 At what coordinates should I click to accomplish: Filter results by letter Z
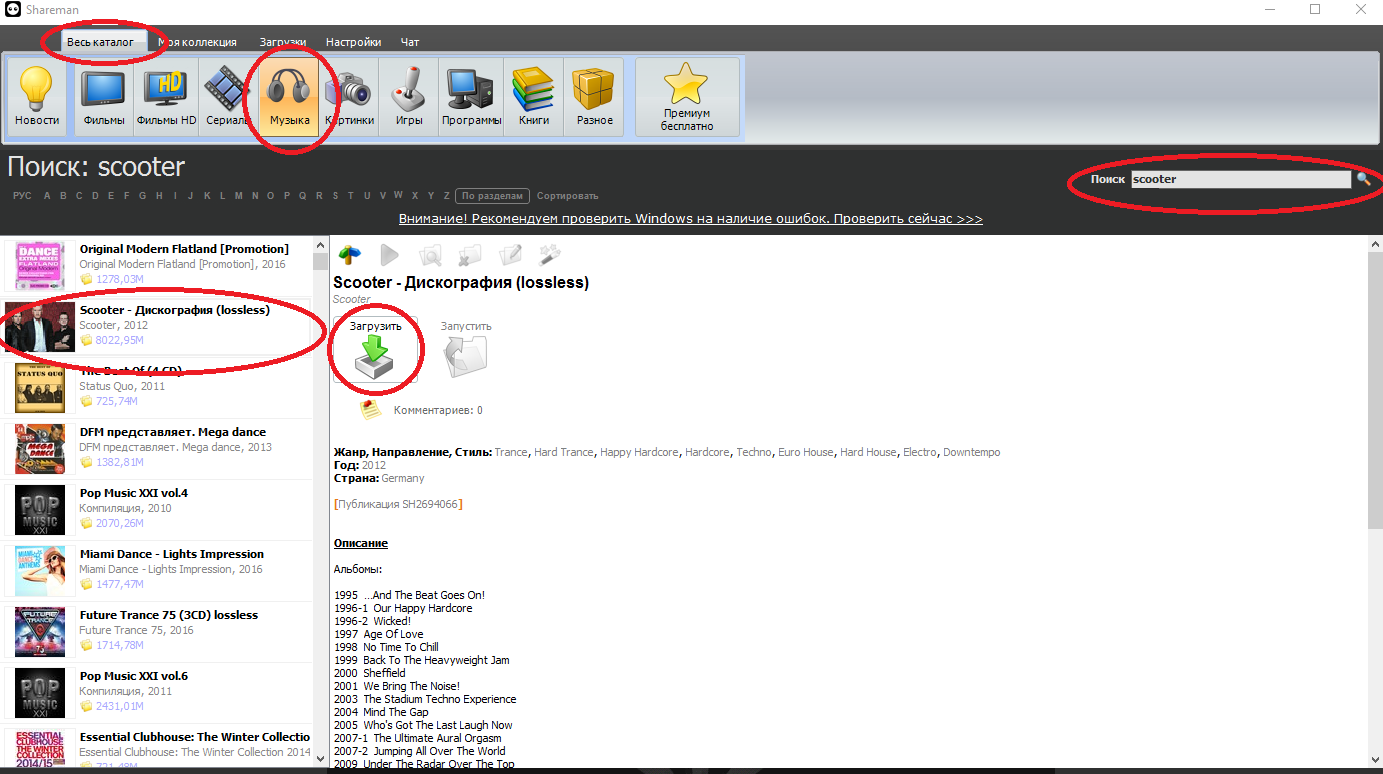[x=446, y=196]
